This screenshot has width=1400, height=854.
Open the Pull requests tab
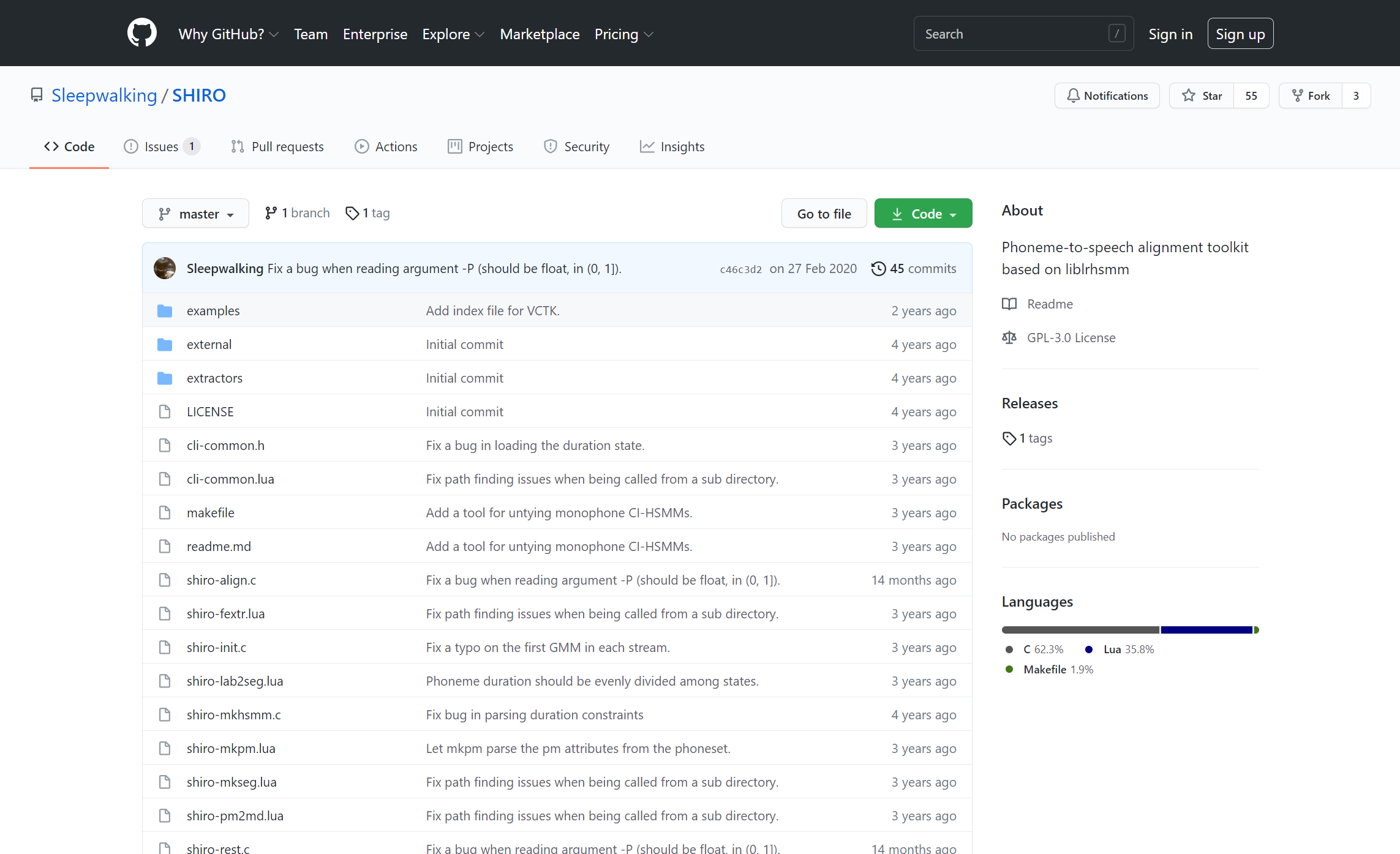277,147
